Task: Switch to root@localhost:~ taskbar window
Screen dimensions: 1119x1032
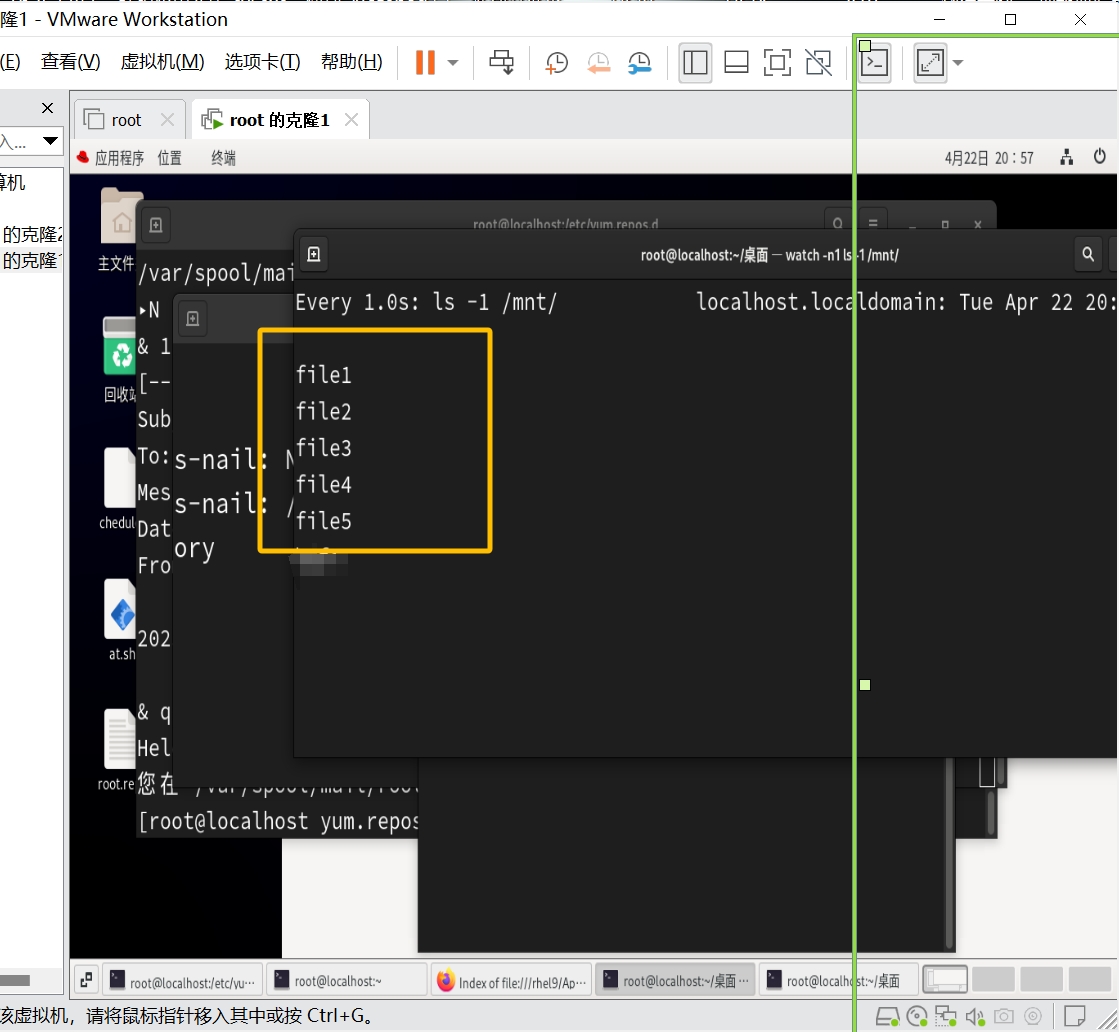Action: 347,981
